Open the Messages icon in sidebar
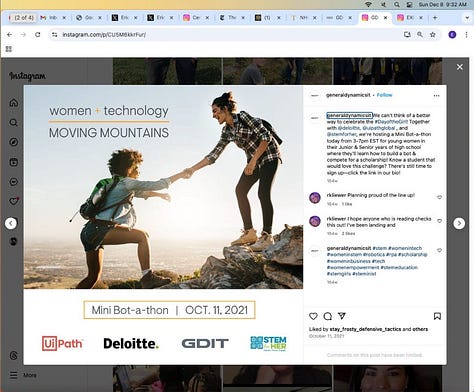The width and height of the screenshot is (474, 392). click(14, 182)
